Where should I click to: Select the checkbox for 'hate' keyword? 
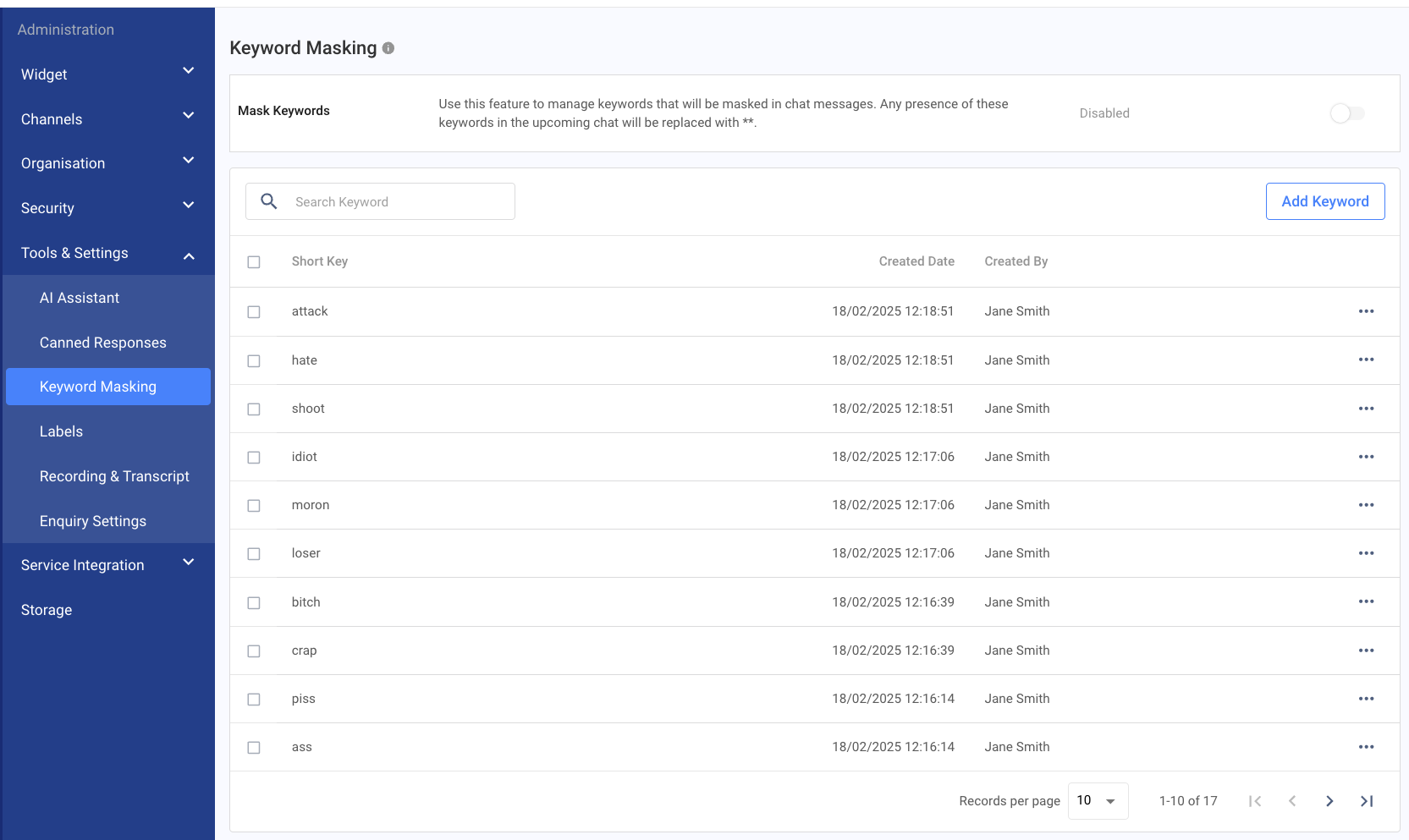(x=254, y=361)
